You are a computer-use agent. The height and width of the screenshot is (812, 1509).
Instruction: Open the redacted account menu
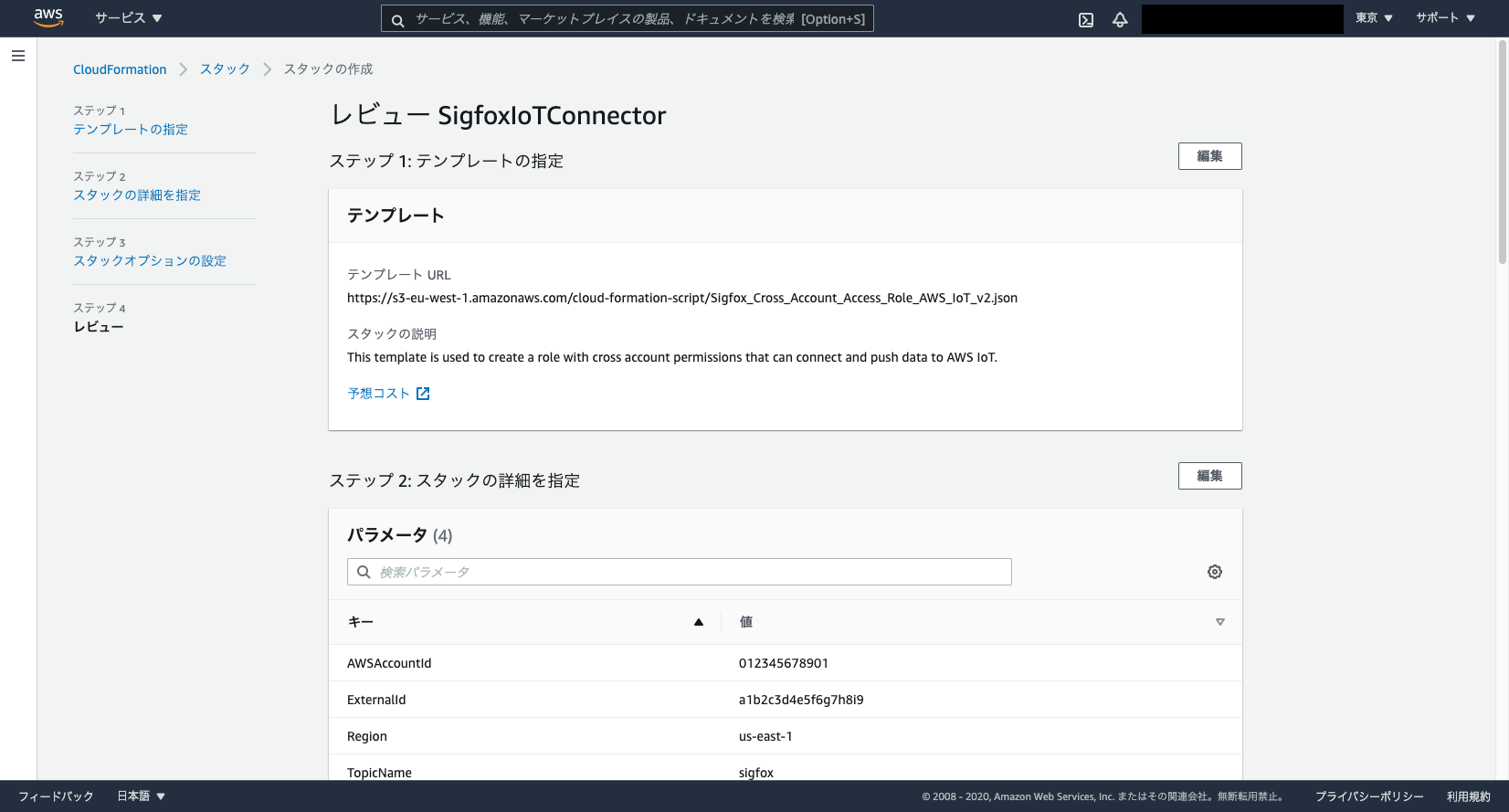pyautogui.click(x=1242, y=19)
